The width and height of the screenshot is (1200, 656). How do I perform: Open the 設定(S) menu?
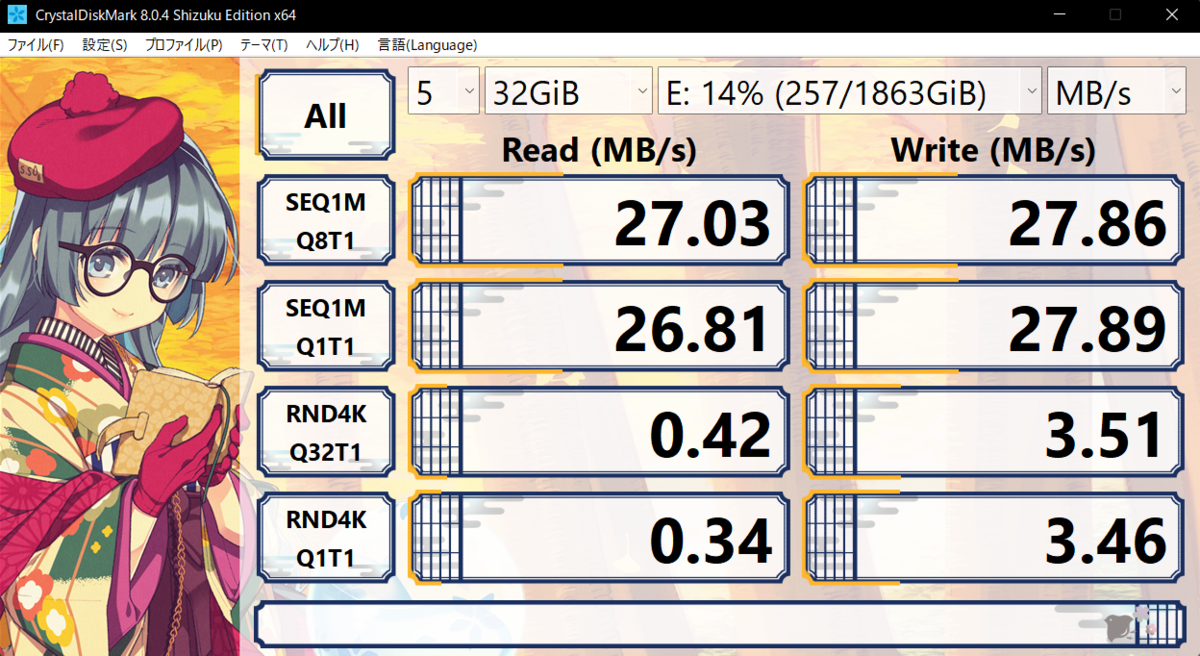click(105, 45)
